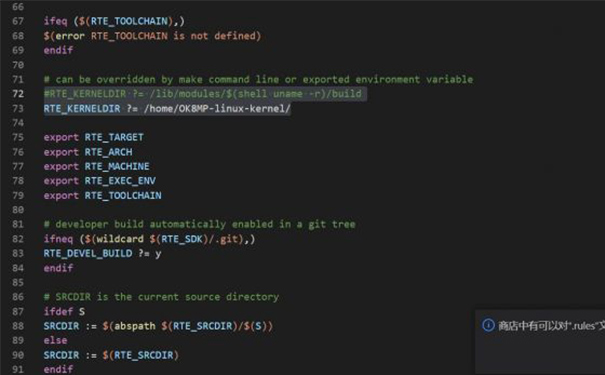Place cursor on RTE_DEVEL_BUILD variable
The image size is (605, 375).
(88, 253)
